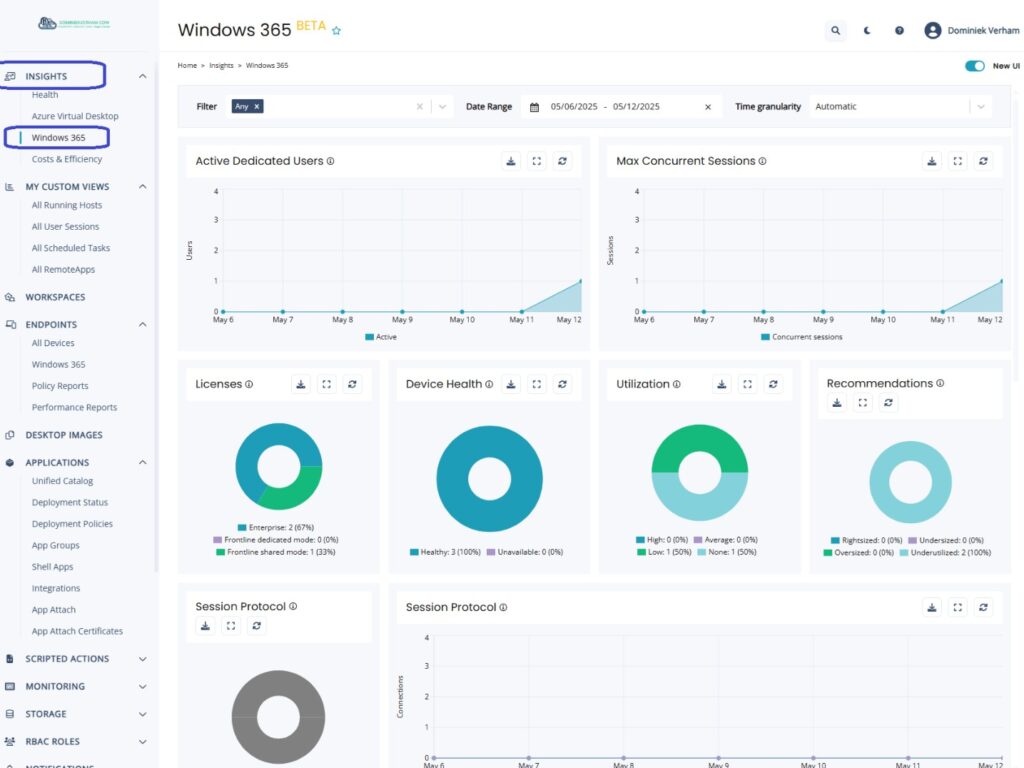Open Licenses chart in fullscreen
Image resolution: width=1024 pixels, height=768 pixels.
coord(327,384)
